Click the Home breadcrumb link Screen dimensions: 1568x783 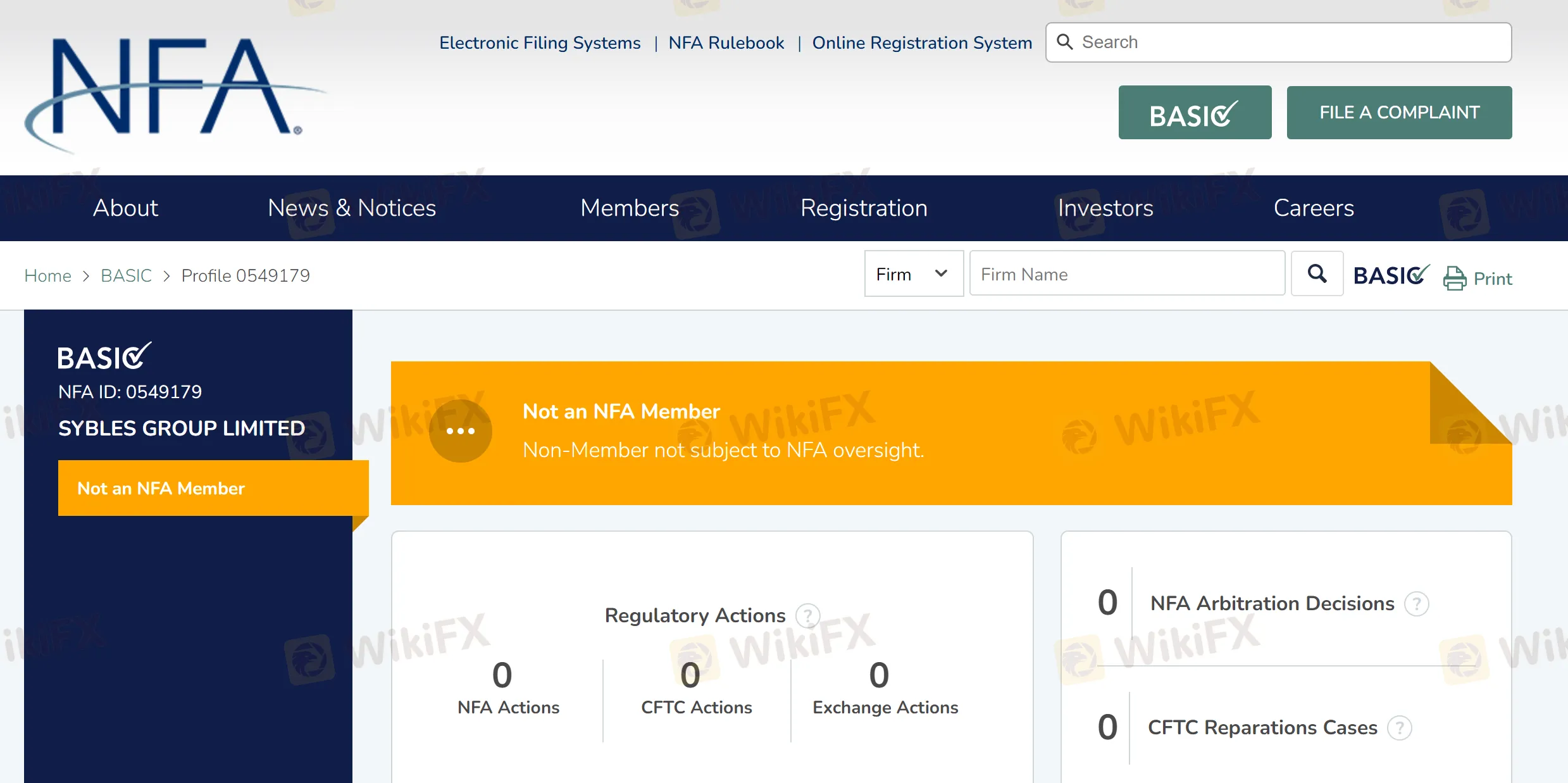(x=47, y=275)
